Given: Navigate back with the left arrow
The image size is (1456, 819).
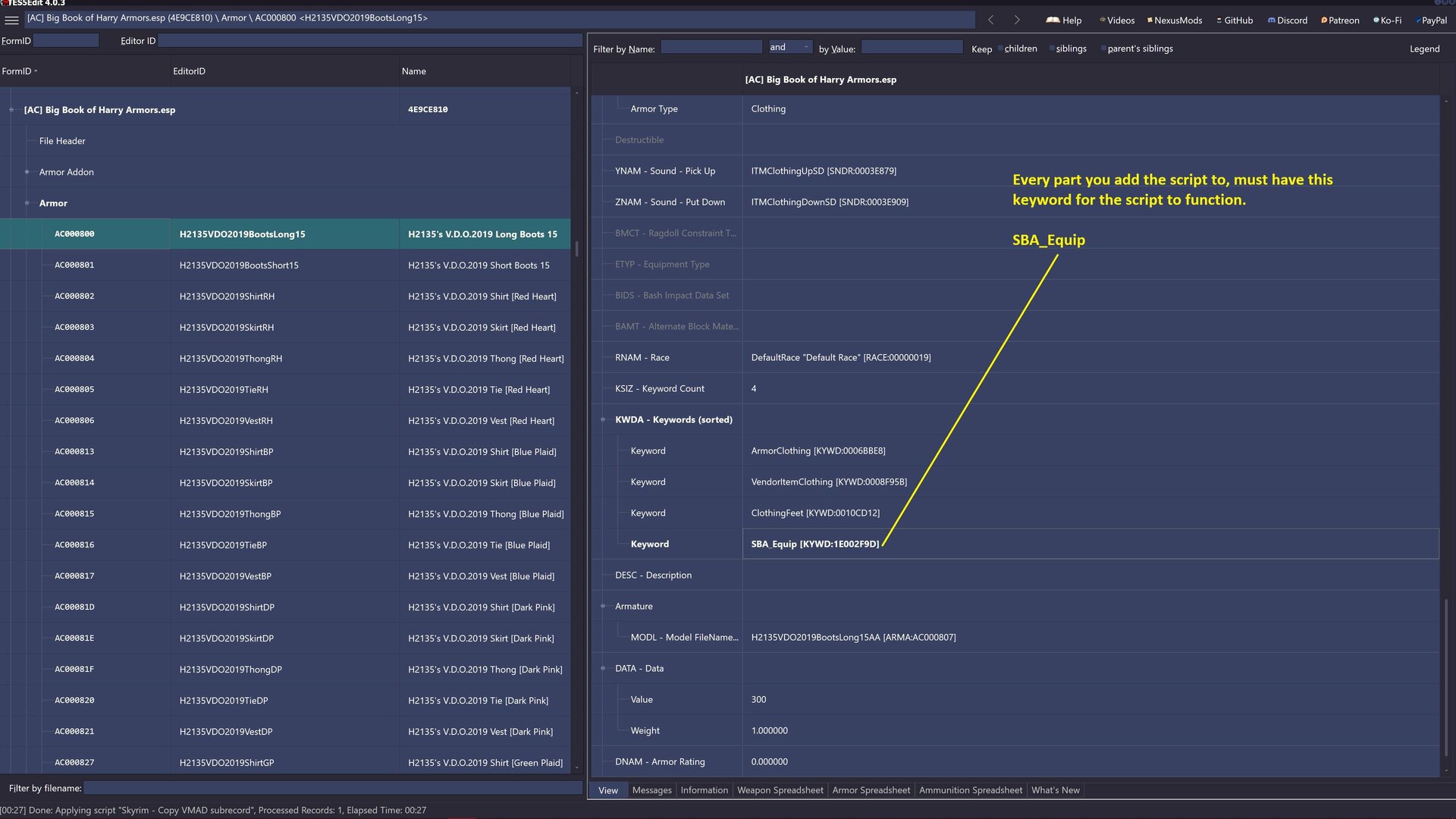Looking at the screenshot, I should coord(990,20).
